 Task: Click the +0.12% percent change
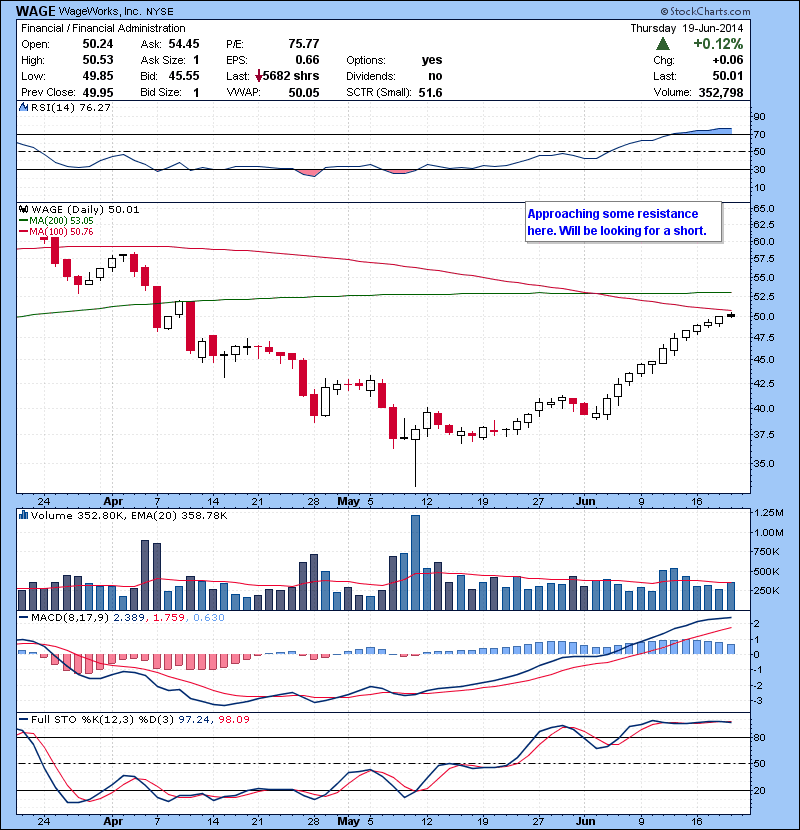(x=718, y=43)
